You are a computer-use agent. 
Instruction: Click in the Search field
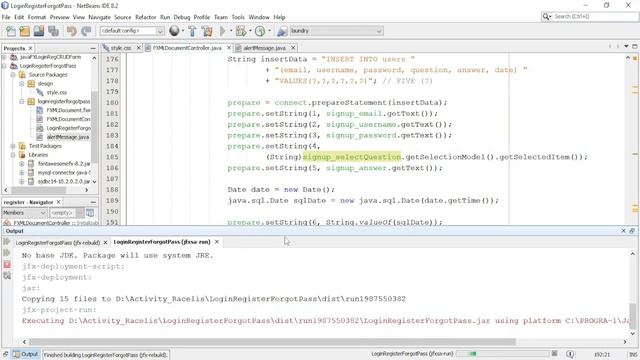pos(595,17)
